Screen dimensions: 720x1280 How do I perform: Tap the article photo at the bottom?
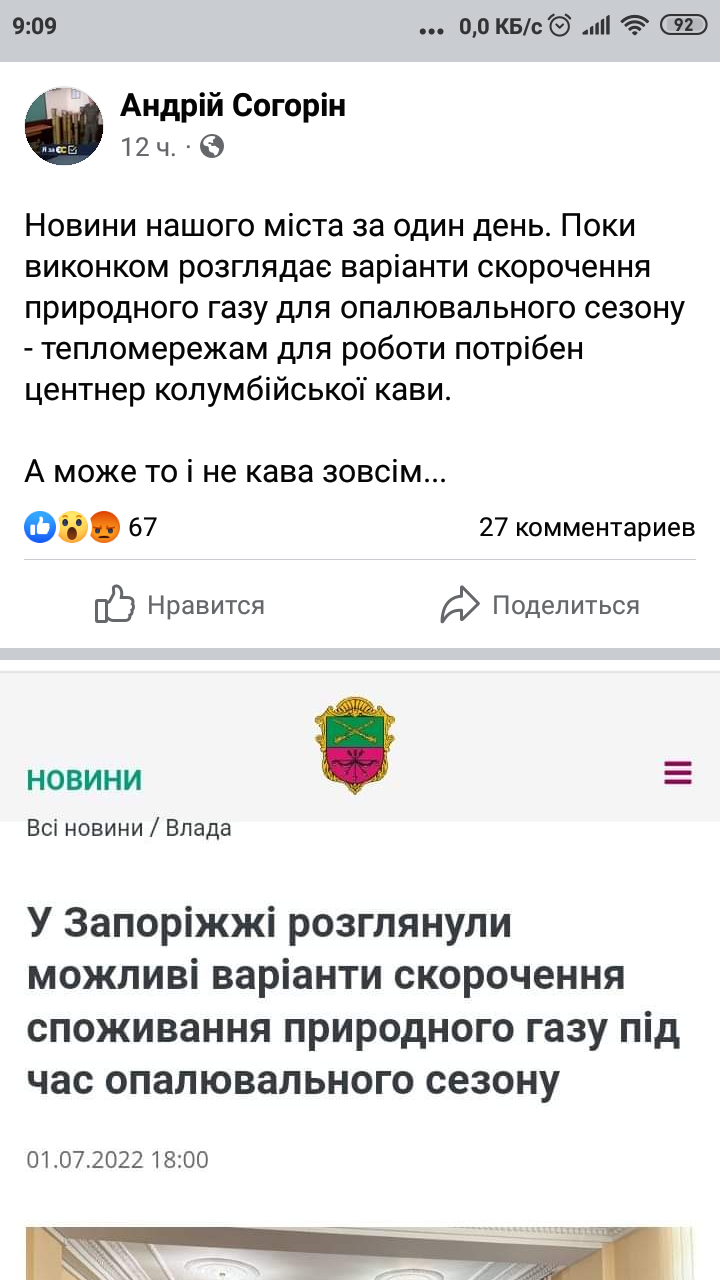360,1253
